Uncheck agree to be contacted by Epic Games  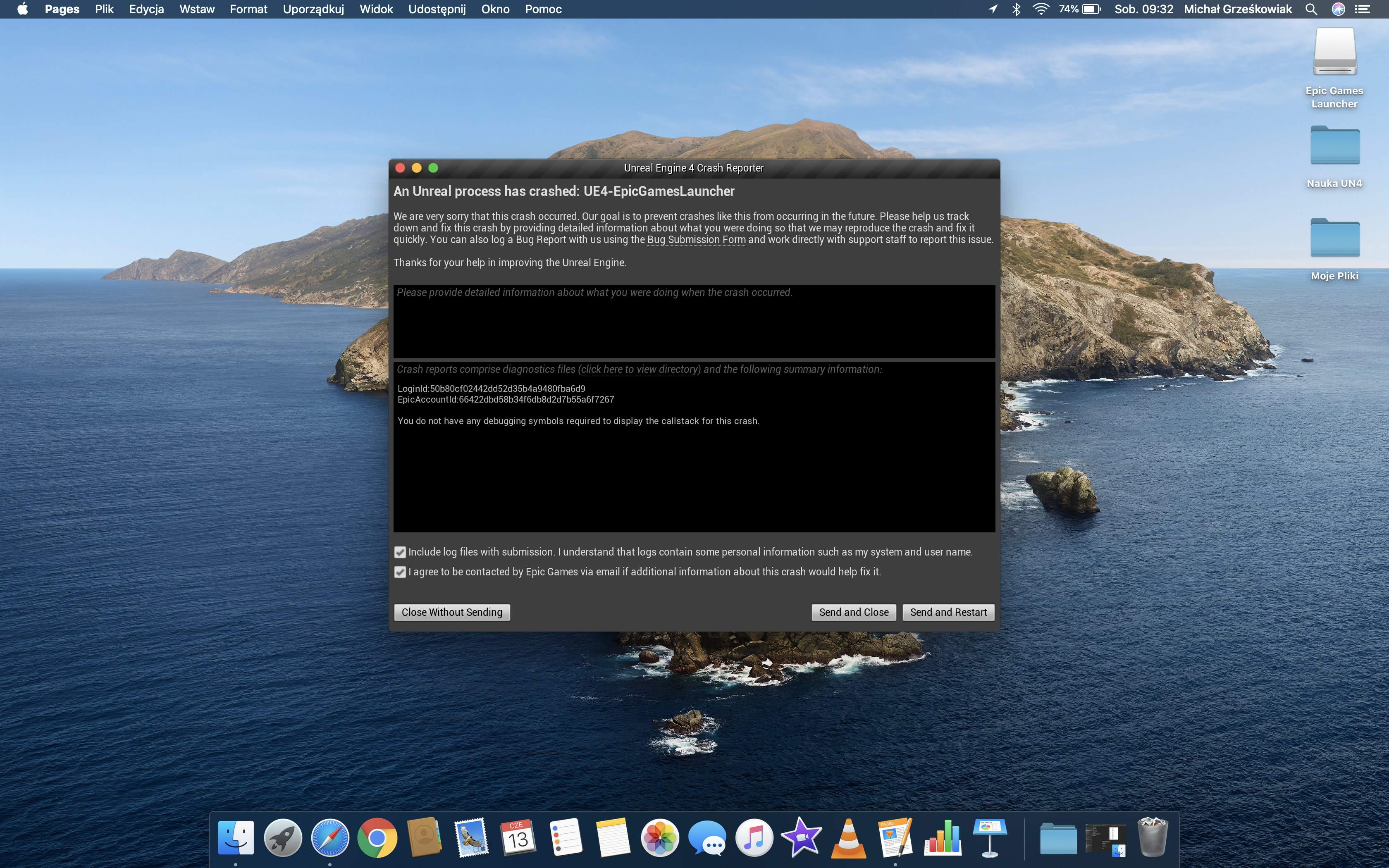pyautogui.click(x=400, y=572)
